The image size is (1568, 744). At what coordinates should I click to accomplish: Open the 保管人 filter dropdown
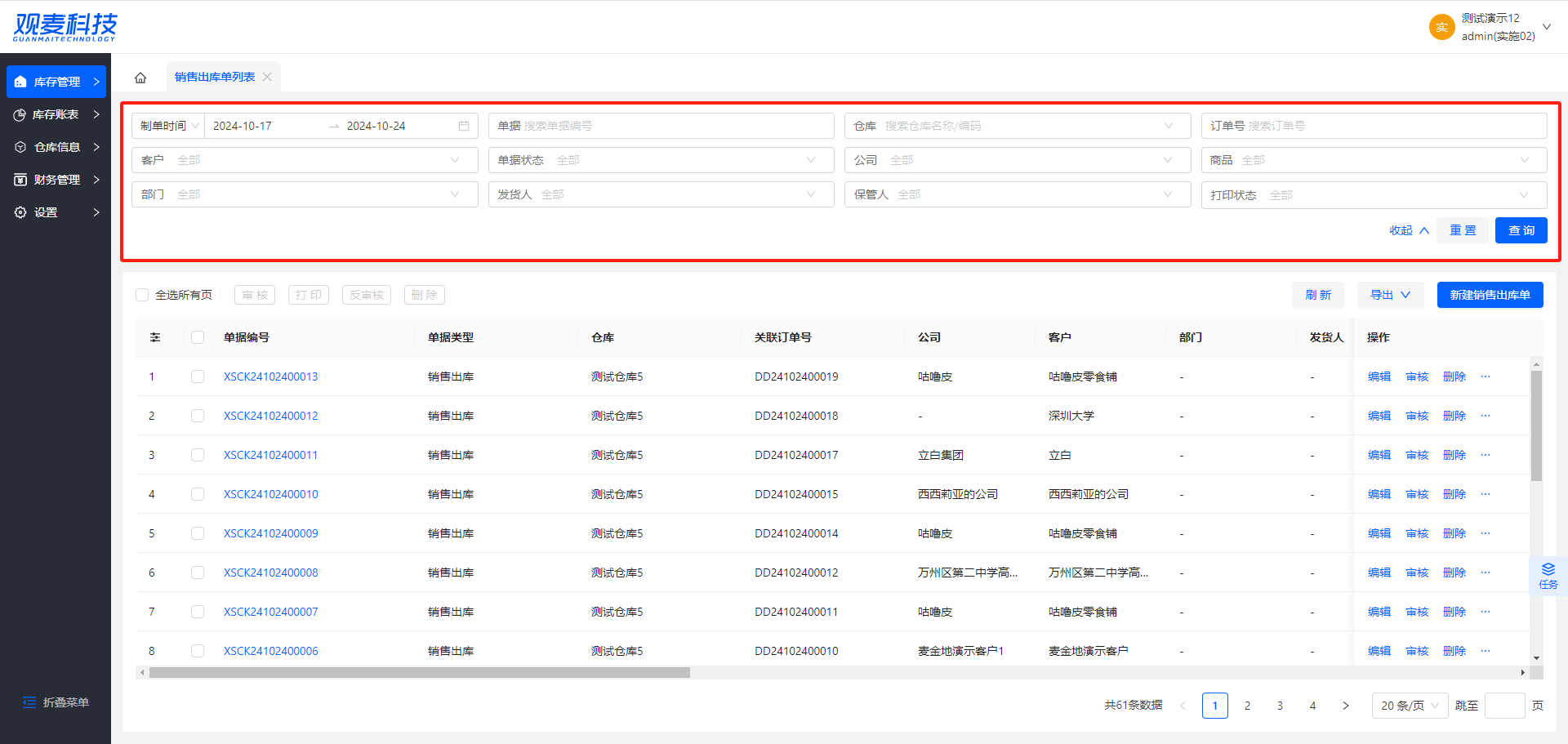(x=1018, y=194)
